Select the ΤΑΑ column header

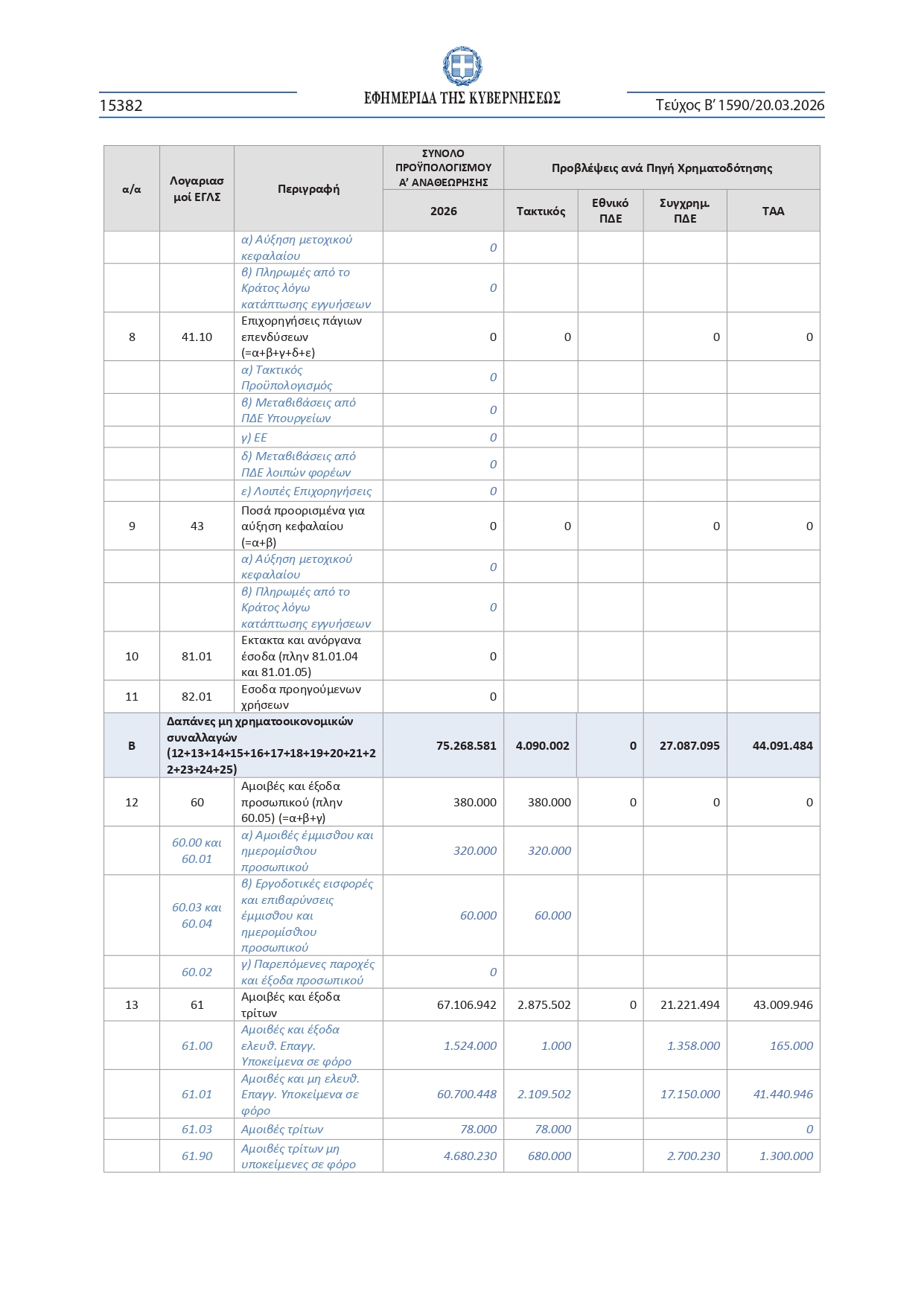[x=773, y=211]
